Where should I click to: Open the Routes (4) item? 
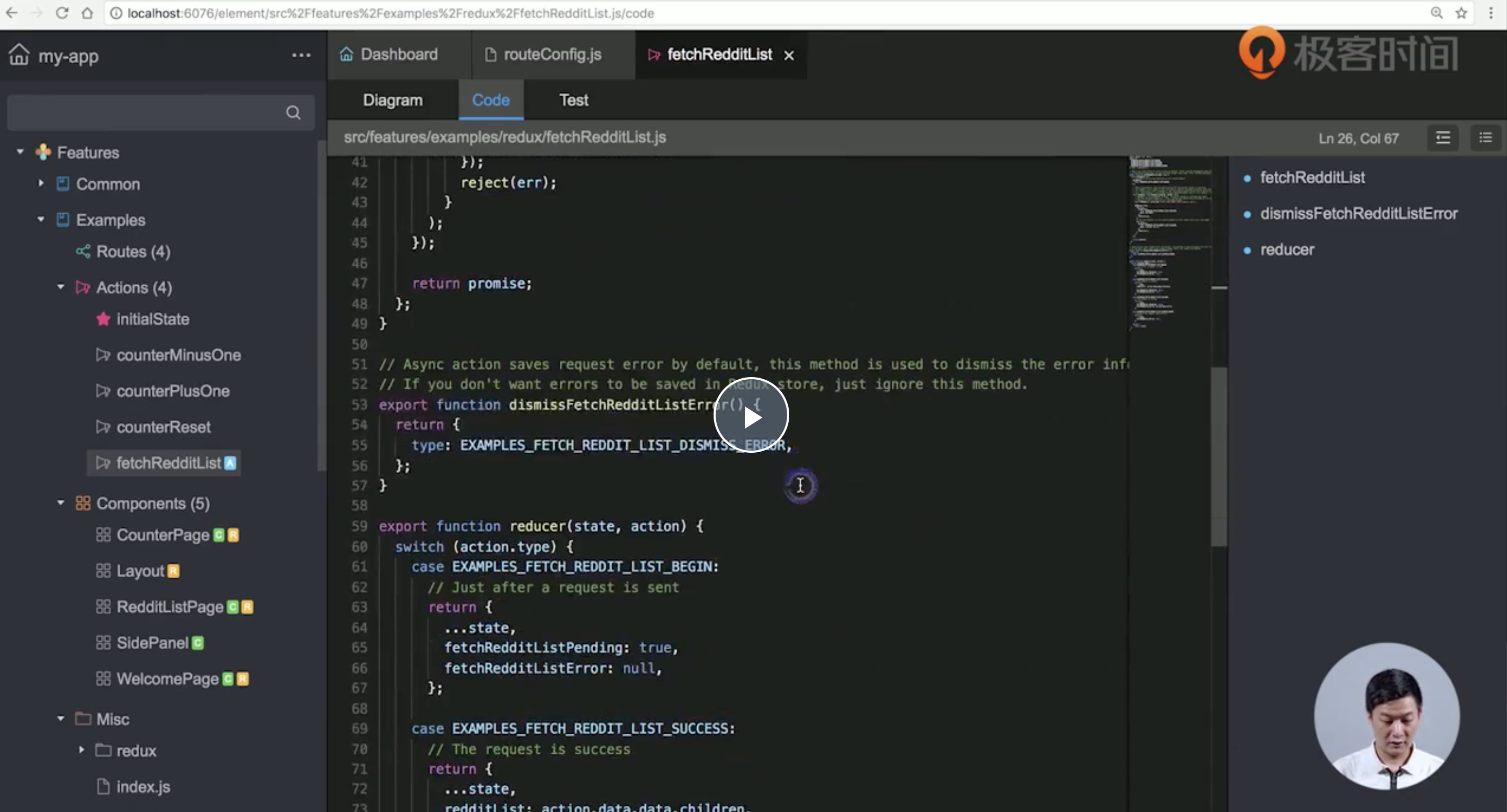point(133,252)
